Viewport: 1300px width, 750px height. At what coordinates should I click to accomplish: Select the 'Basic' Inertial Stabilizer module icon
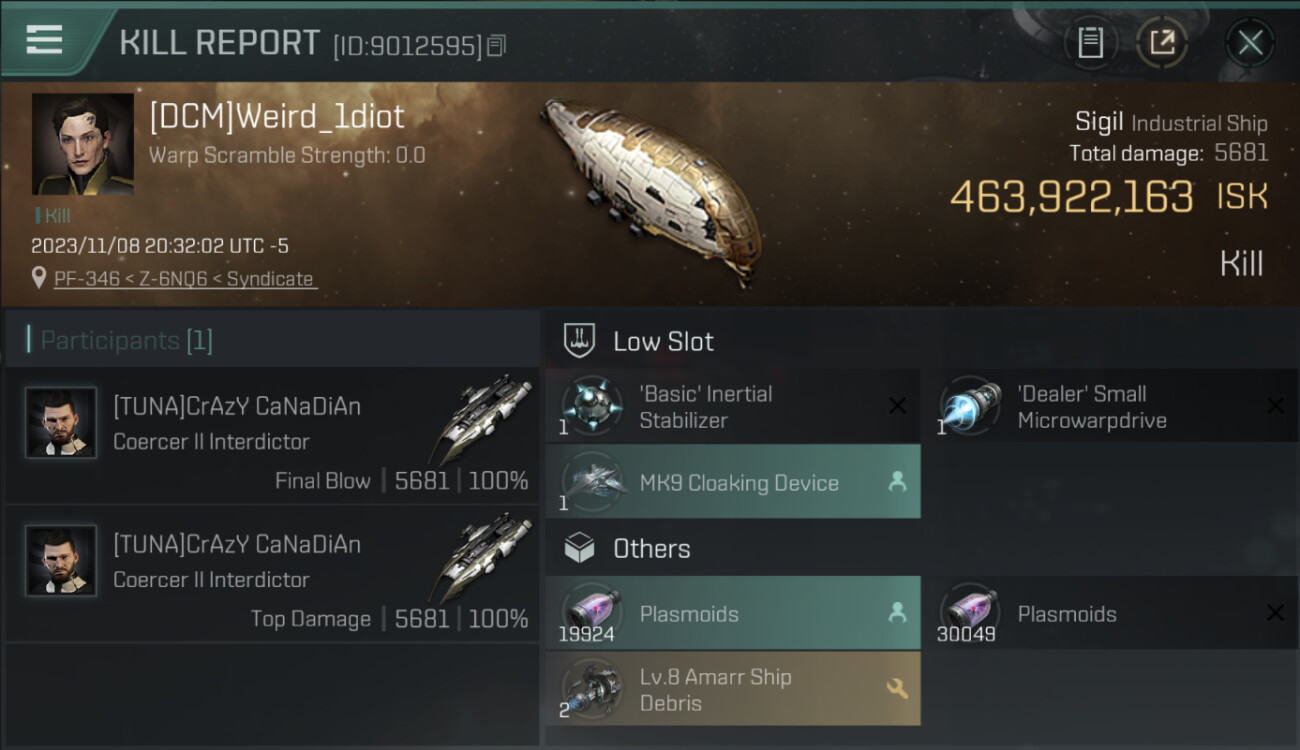pyautogui.click(x=591, y=407)
